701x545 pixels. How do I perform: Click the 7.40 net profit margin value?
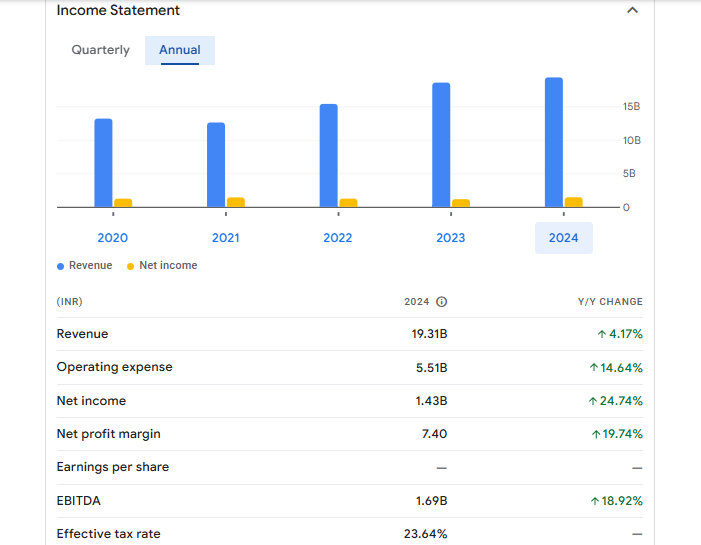[434, 434]
